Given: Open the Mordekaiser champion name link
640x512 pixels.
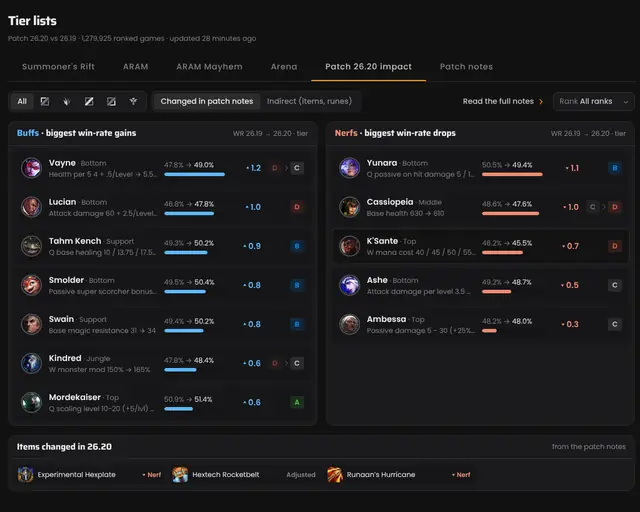Looking at the screenshot, I should coord(75,397).
